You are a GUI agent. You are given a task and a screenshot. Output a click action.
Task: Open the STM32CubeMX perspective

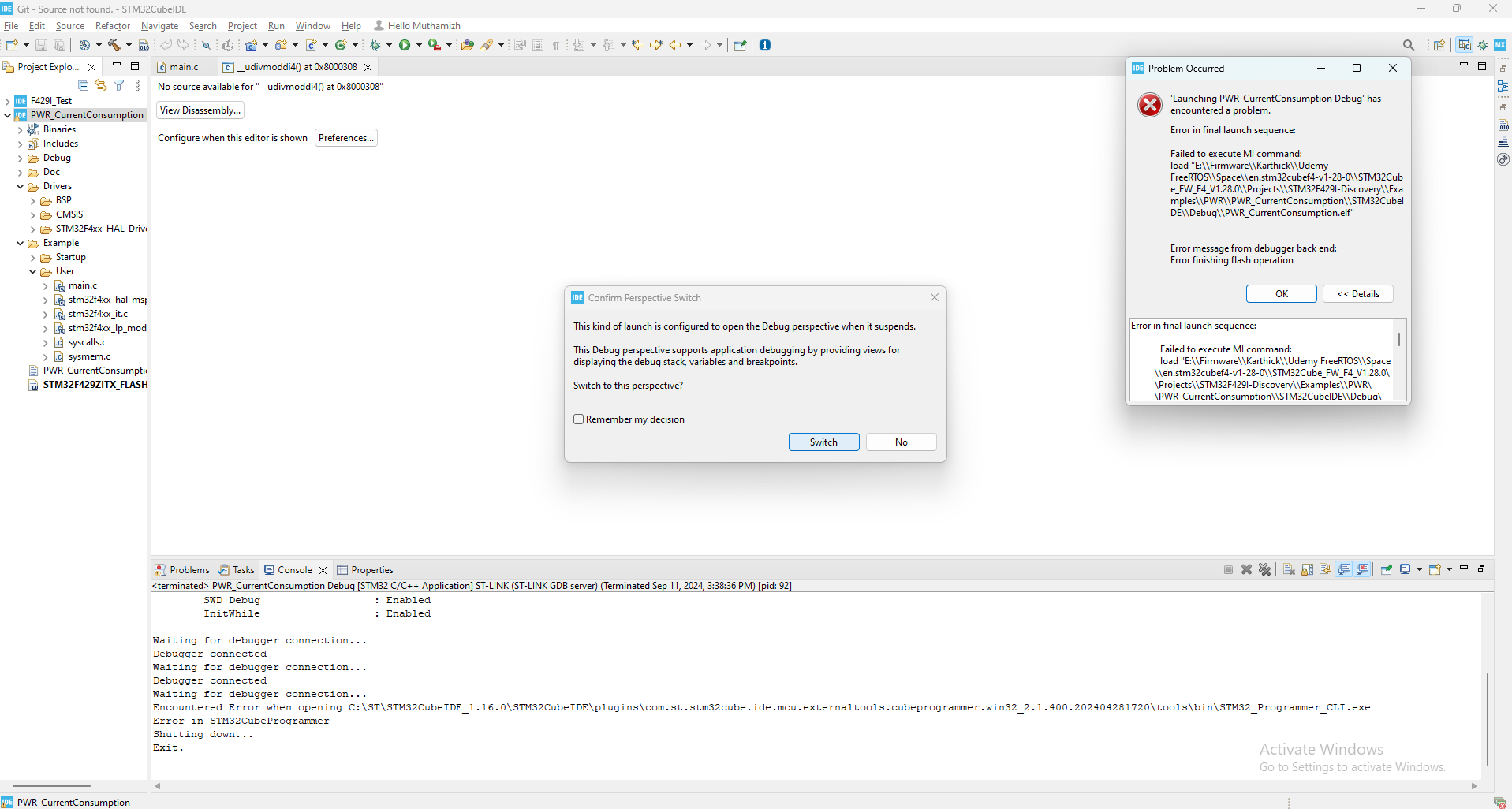click(x=1499, y=45)
